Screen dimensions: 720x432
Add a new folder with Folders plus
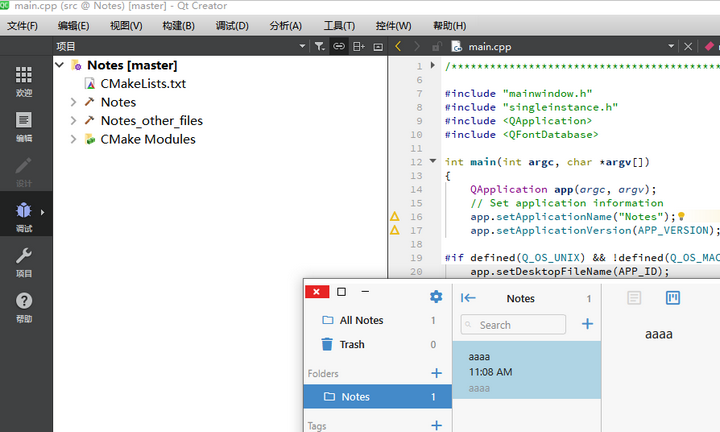tap(436, 373)
